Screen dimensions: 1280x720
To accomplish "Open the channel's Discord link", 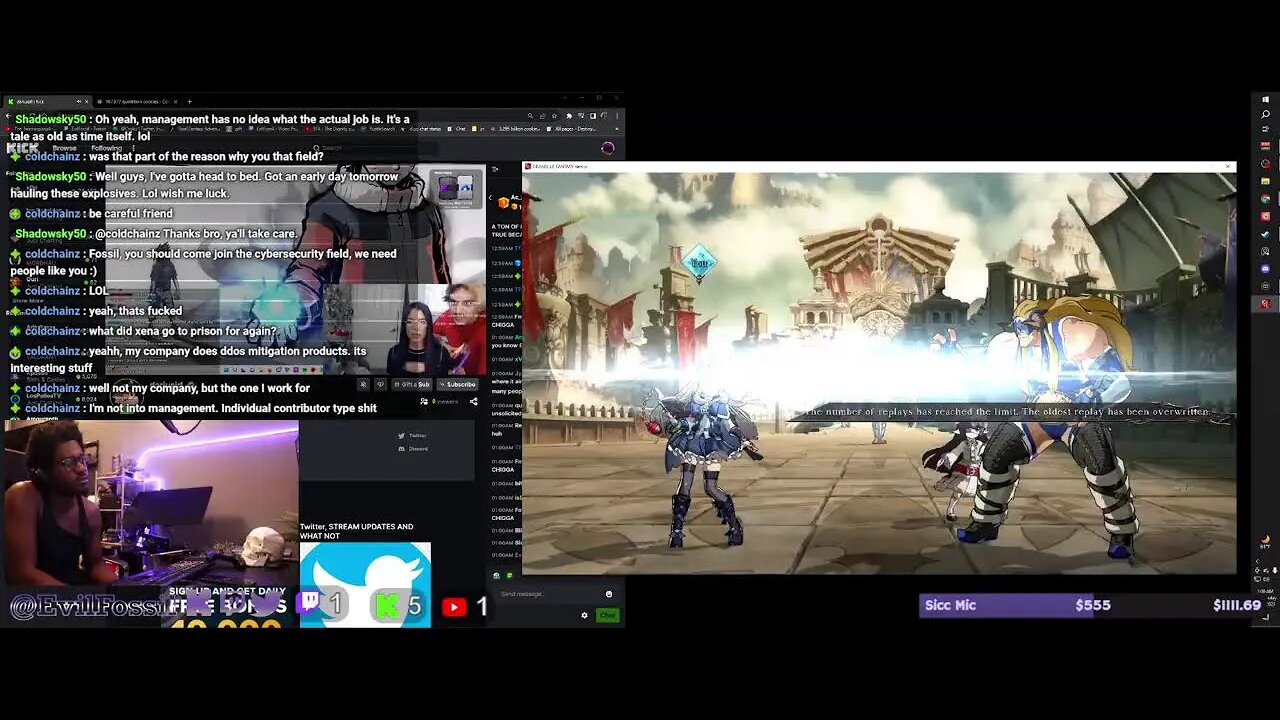I will pyautogui.click(x=412, y=448).
